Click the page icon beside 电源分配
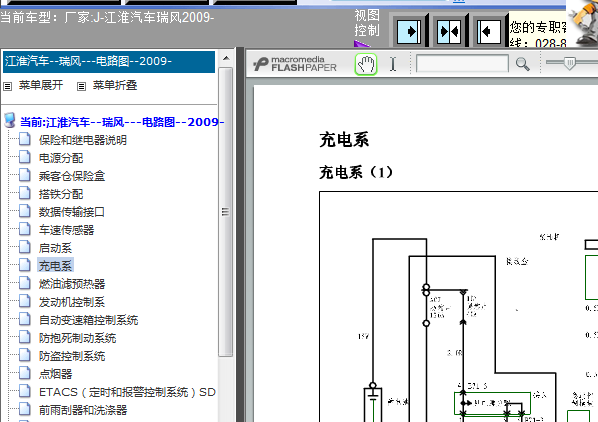The height and width of the screenshot is (422, 598). click(25, 157)
